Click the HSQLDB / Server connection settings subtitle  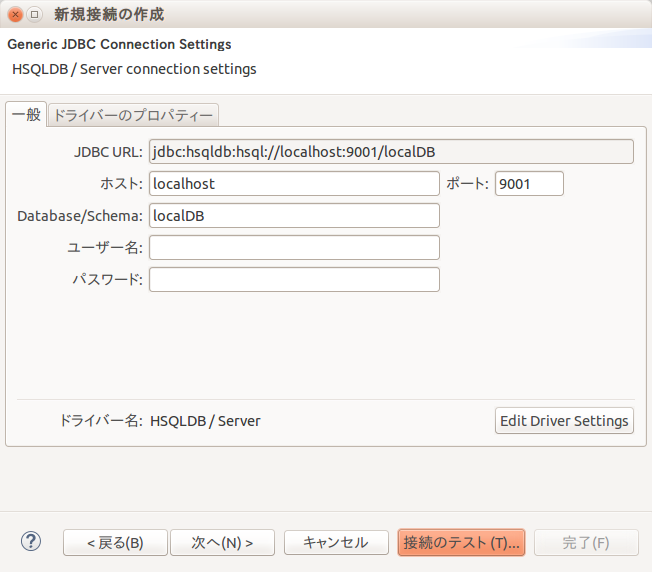[x=134, y=69]
